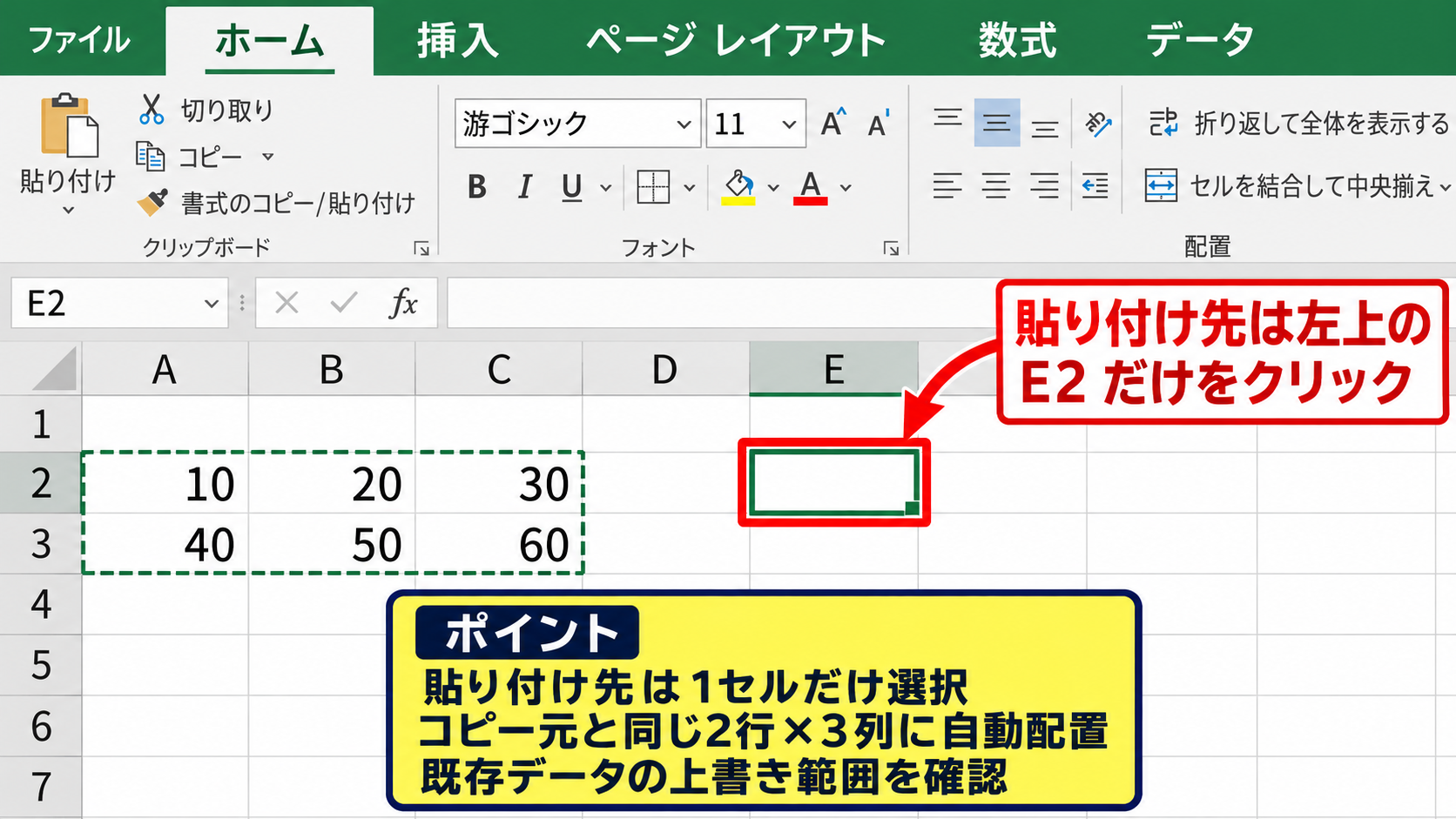The height and width of the screenshot is (819, 1456).
Task: Switch to the 挿入 tab
Action: coord(458,41)
